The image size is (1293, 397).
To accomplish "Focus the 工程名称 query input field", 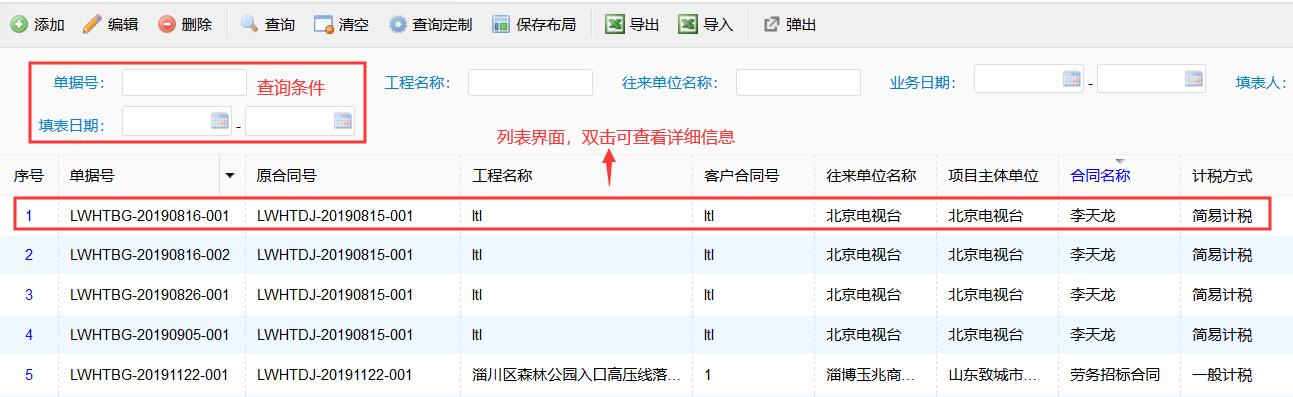I will point(530,82).
